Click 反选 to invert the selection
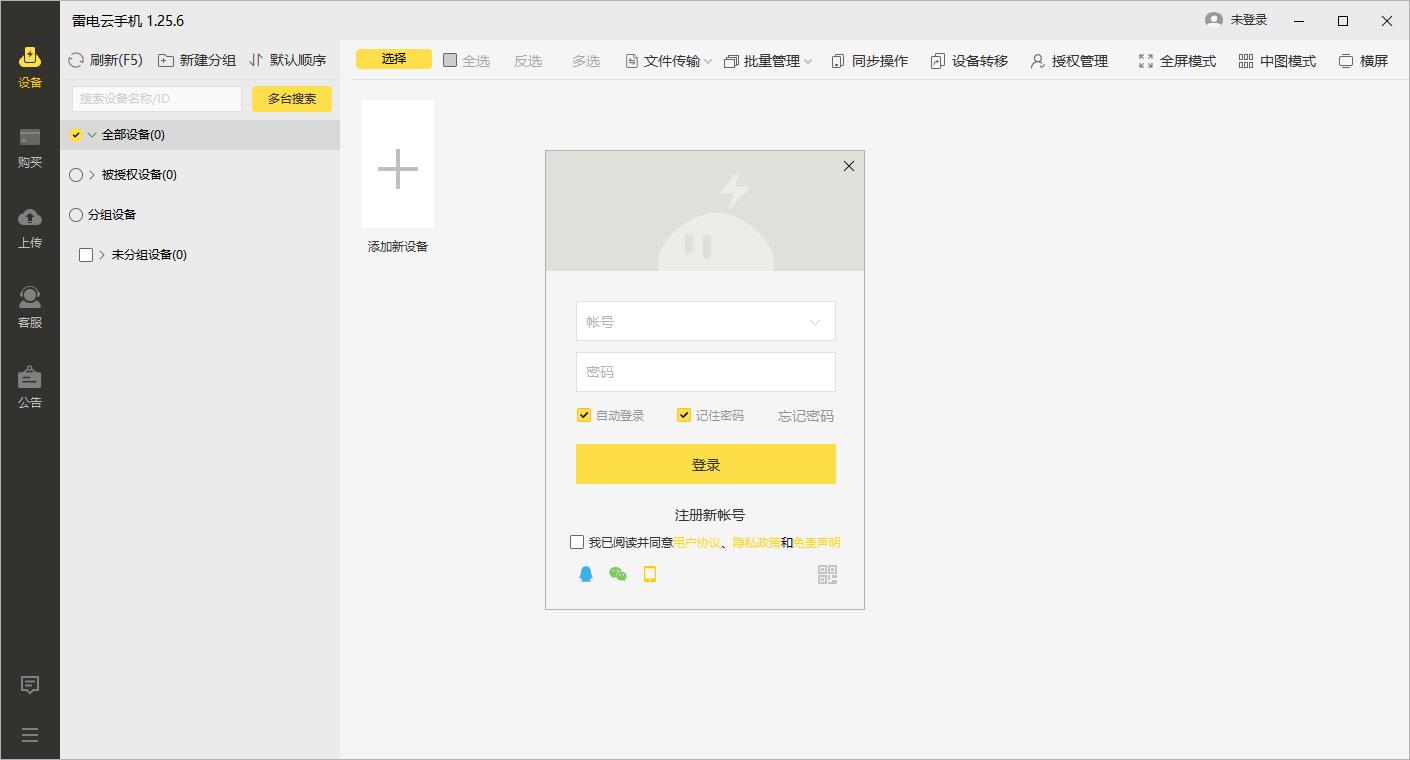This screenshot has width=1410, height=760. [528, 61]
